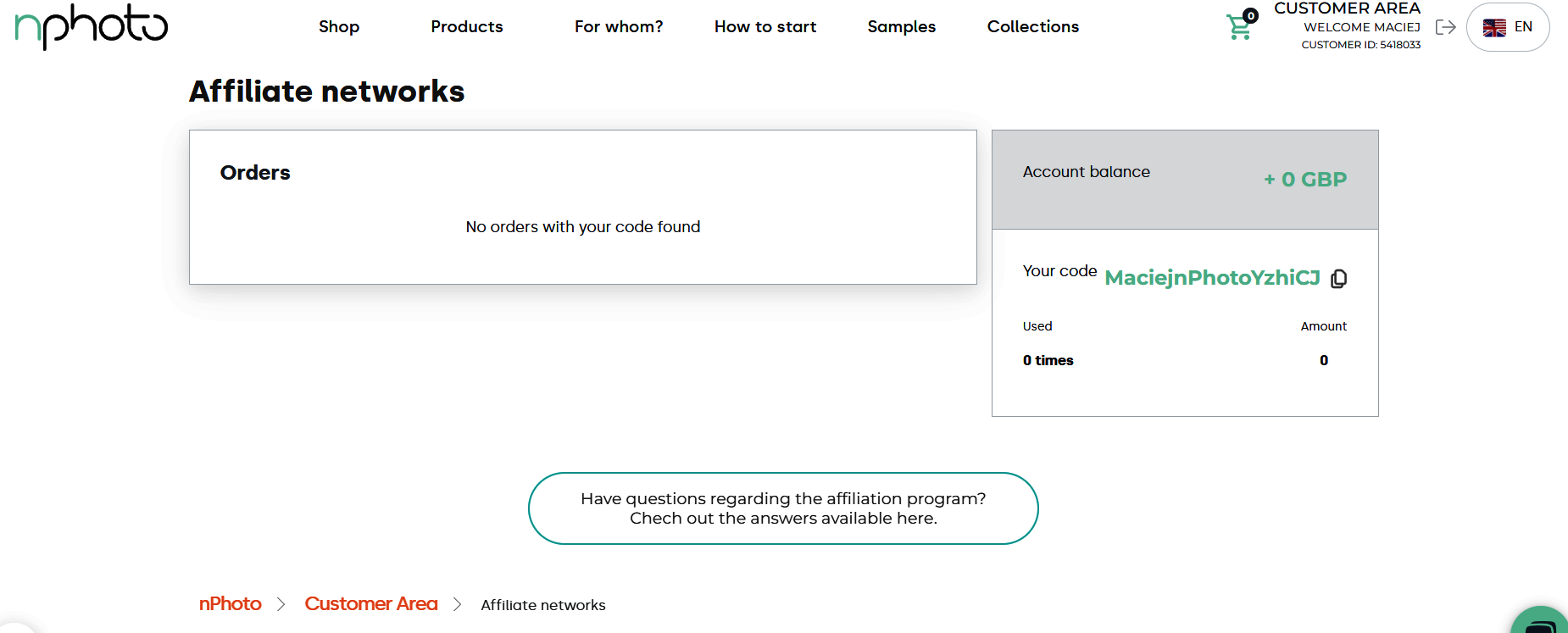This screenshot has width=1568, height=633.
Task: Go to Samples page
Action: point(901,27)
